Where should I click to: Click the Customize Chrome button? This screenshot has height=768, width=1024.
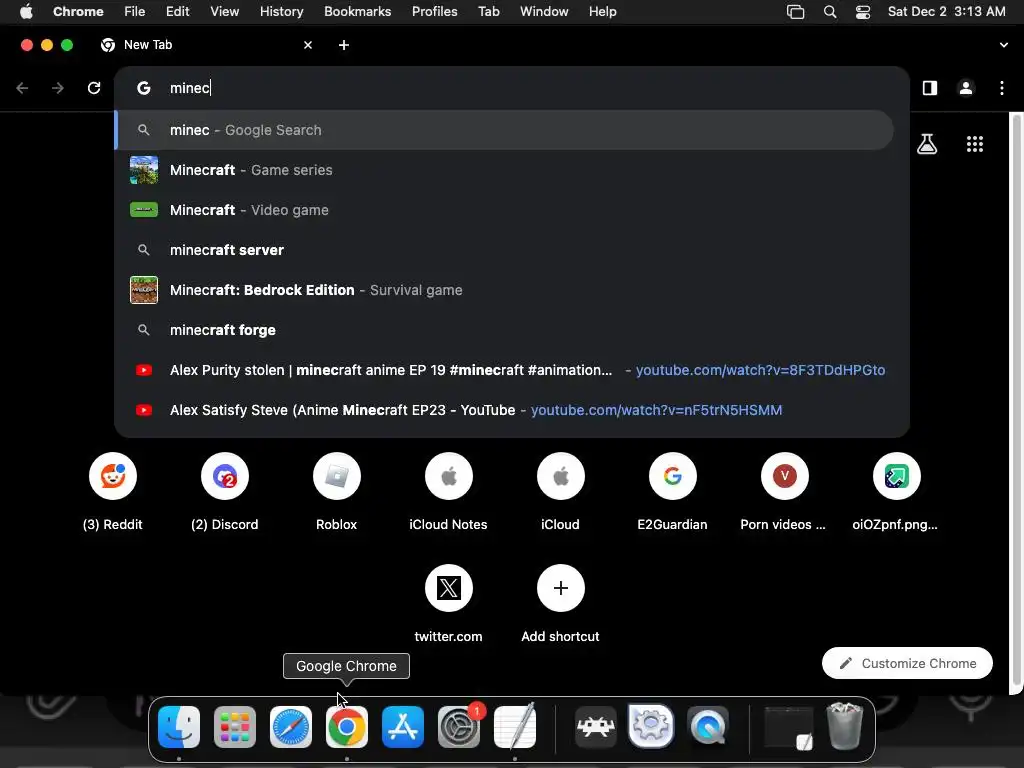pos(907,664)
